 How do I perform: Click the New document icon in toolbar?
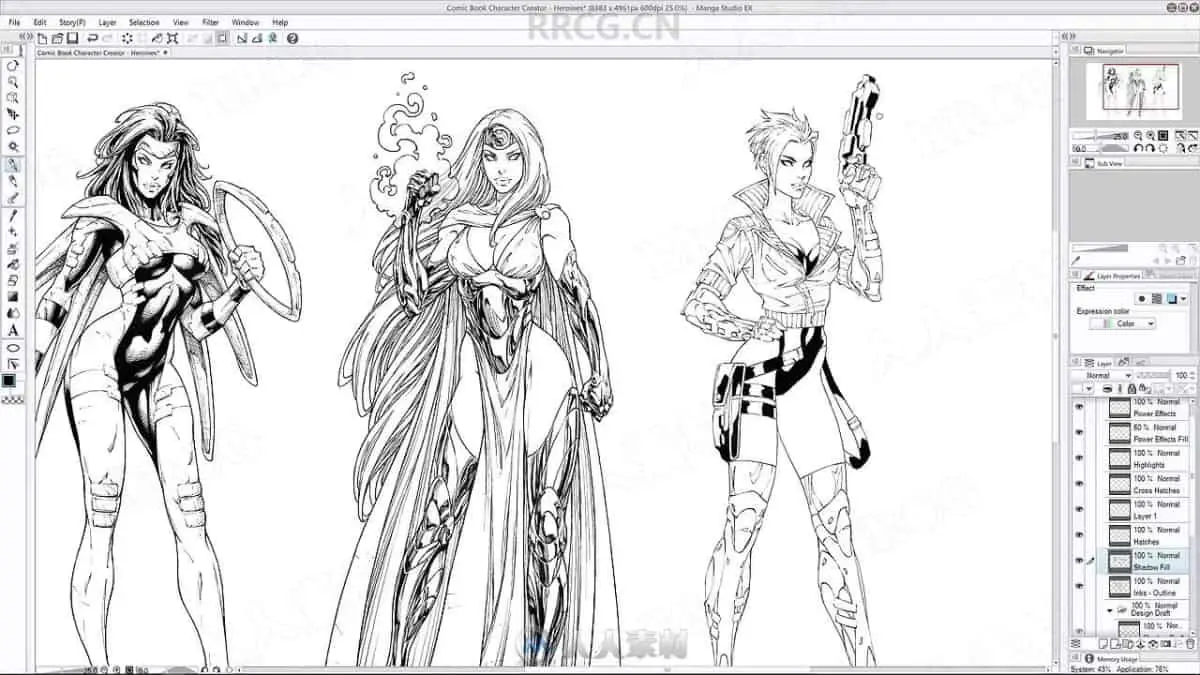click(x=43, y=38)
